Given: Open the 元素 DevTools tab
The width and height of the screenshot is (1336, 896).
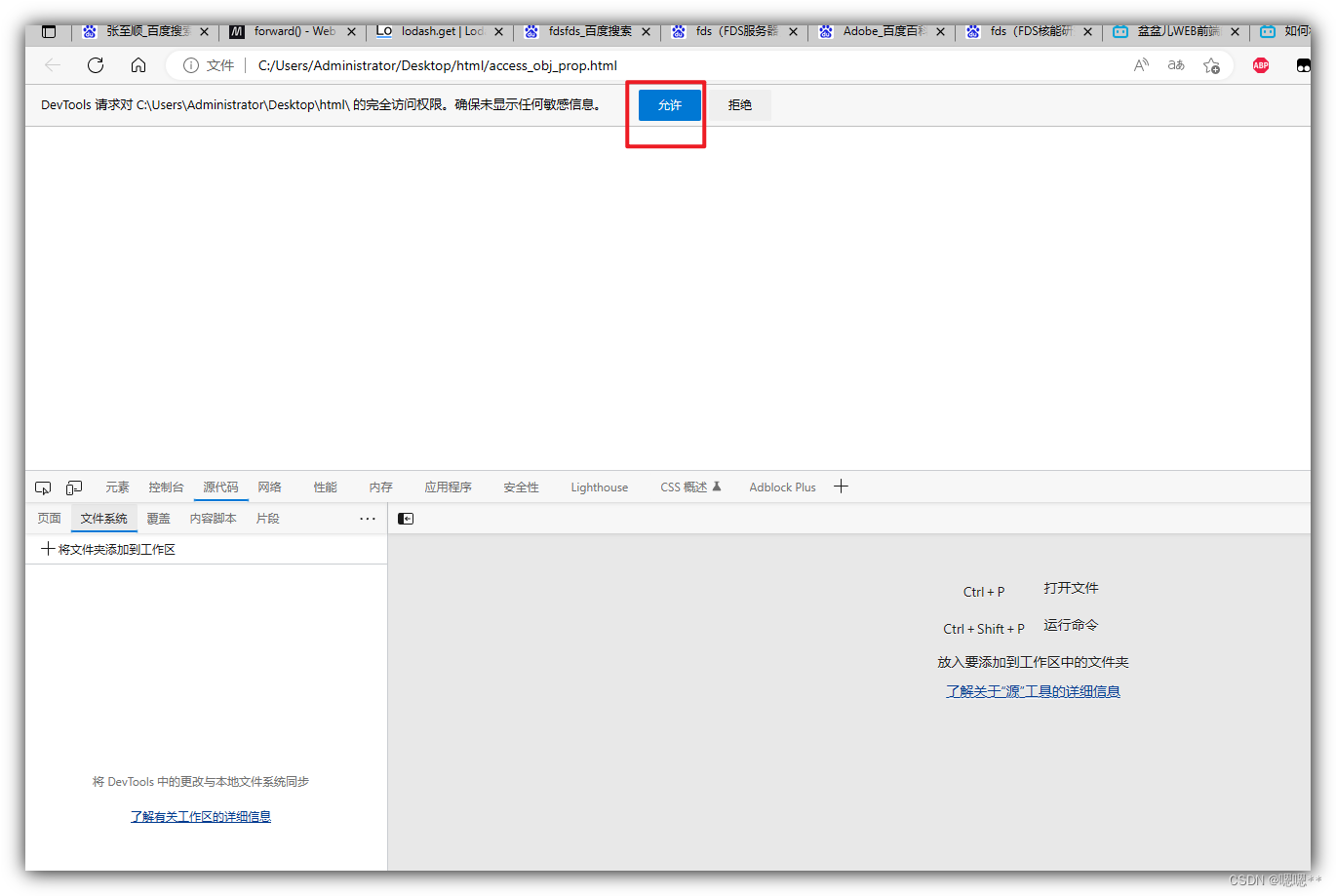Looking at the screenshot, I should click(117, 487).
